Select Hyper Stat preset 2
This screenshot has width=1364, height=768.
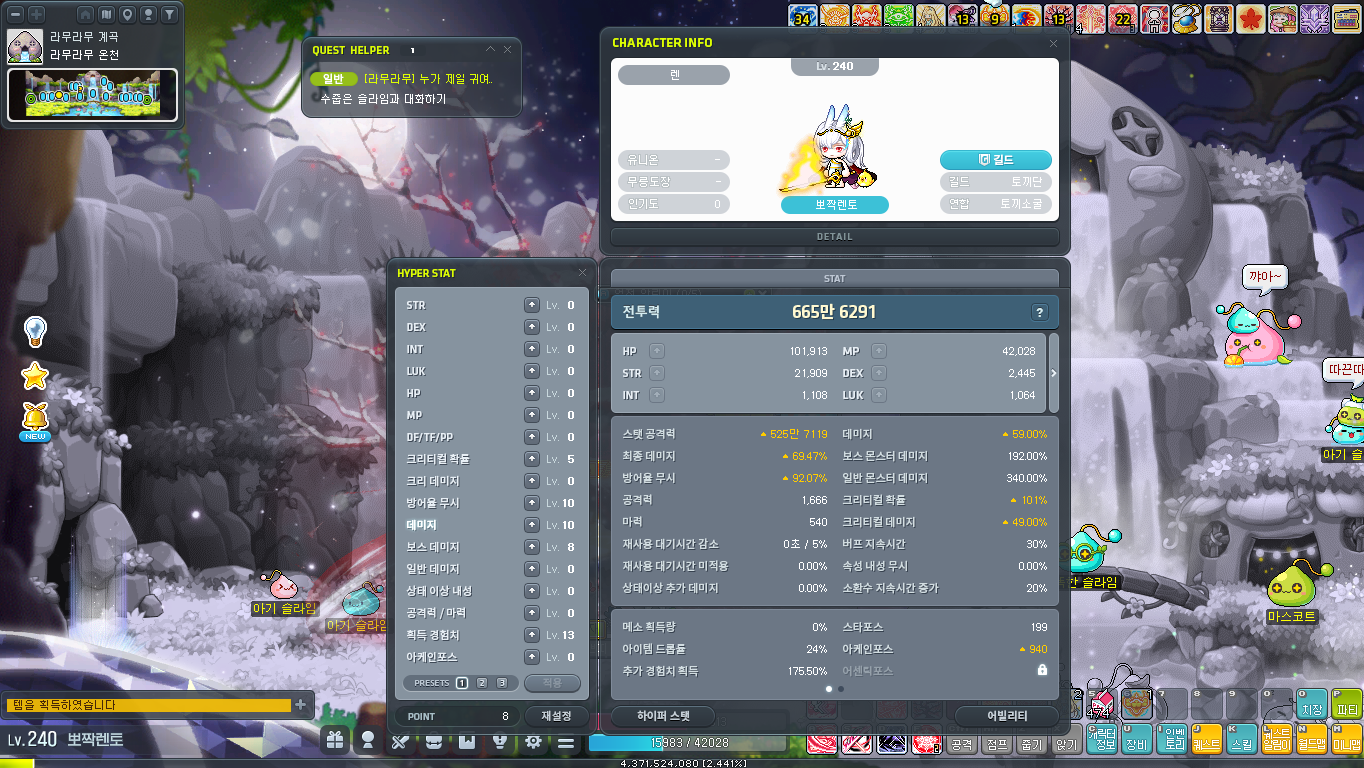point(482,683)
